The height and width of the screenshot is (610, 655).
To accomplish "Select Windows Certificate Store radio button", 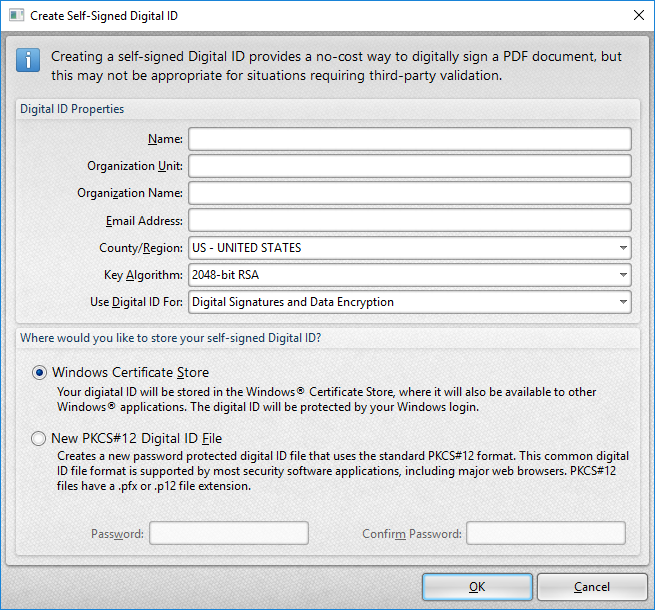I will [39, 373].
